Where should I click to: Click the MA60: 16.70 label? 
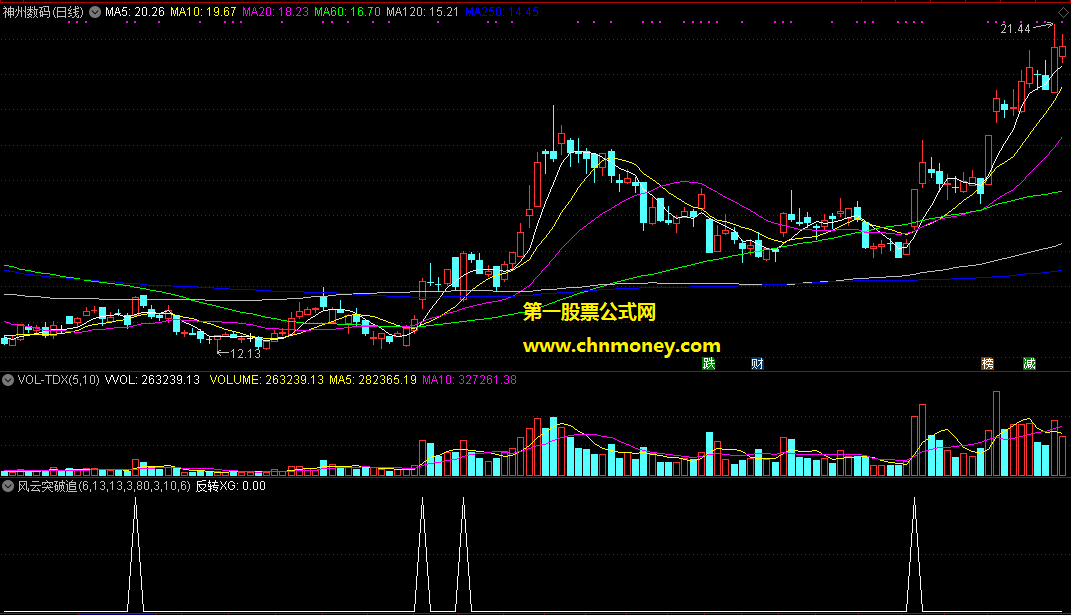(347, 12)
